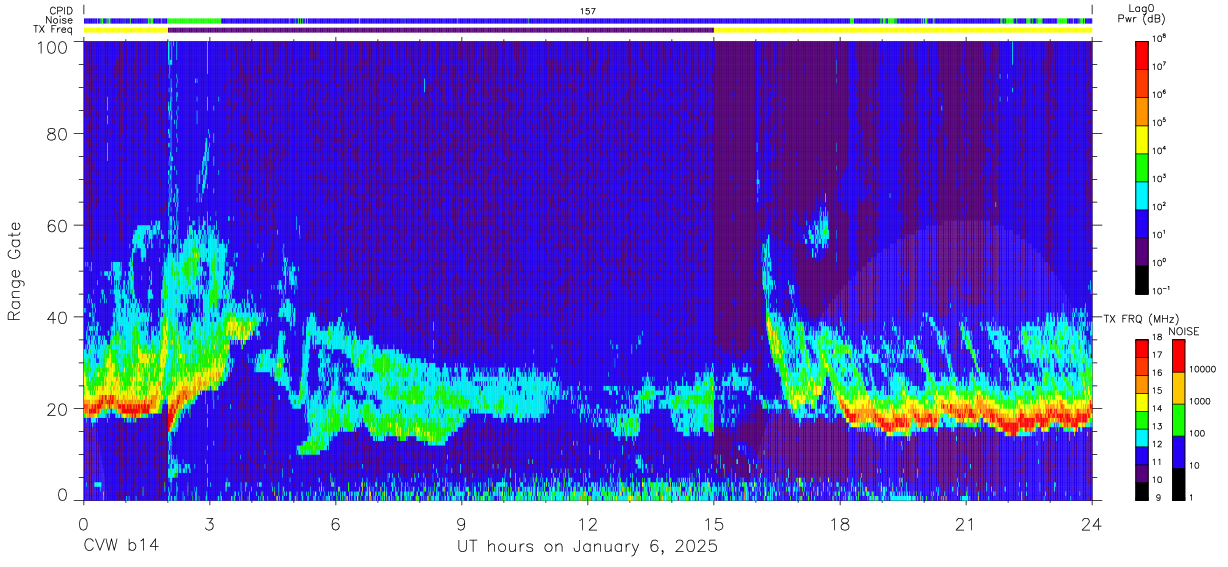Image resolution: width=1228 pixels, height=567 pixels.
Task: Select the 9 tick on TX FRQ colorbar
Action: [1157, 497]
